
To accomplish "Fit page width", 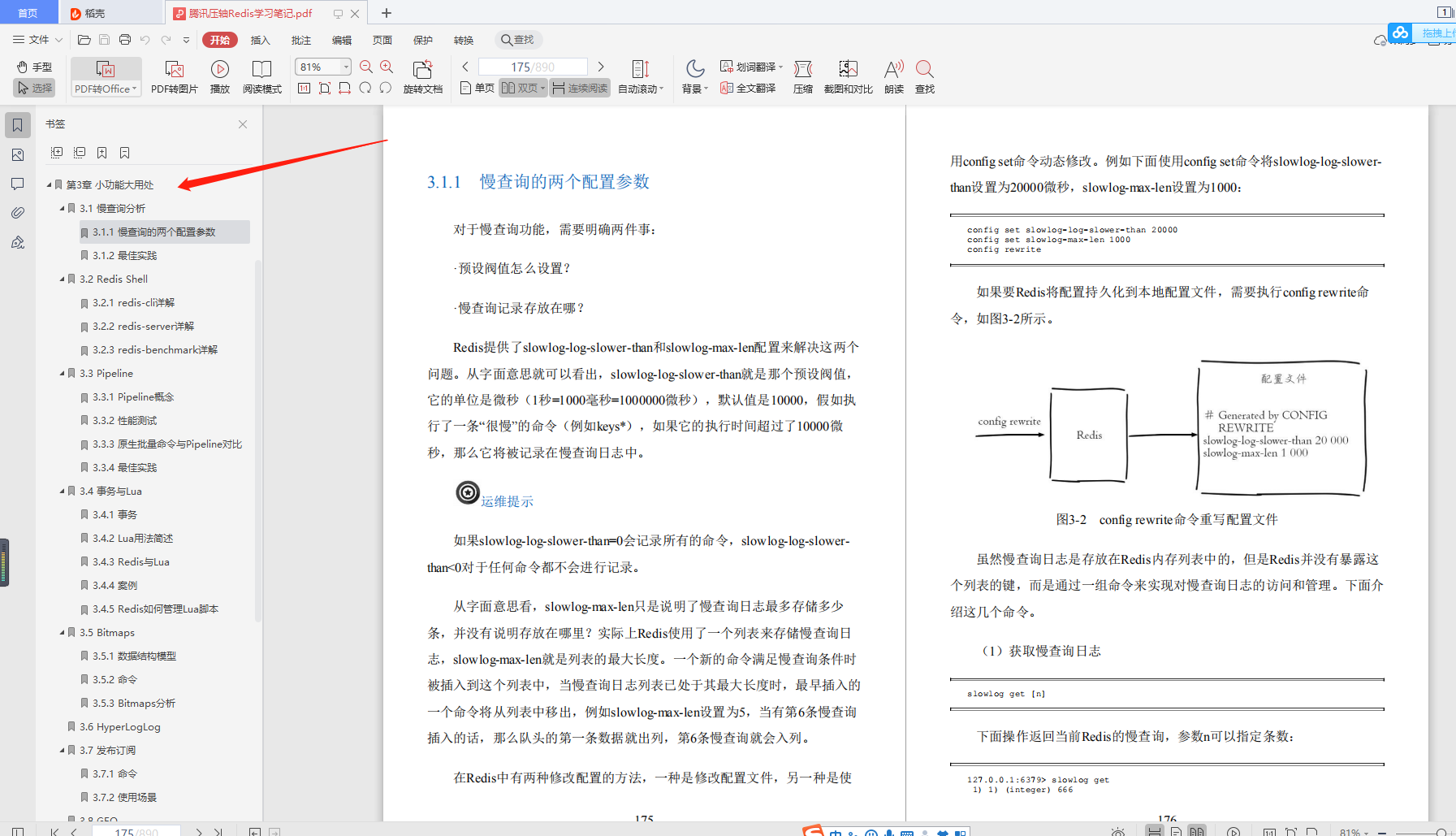I will [345, 88].
